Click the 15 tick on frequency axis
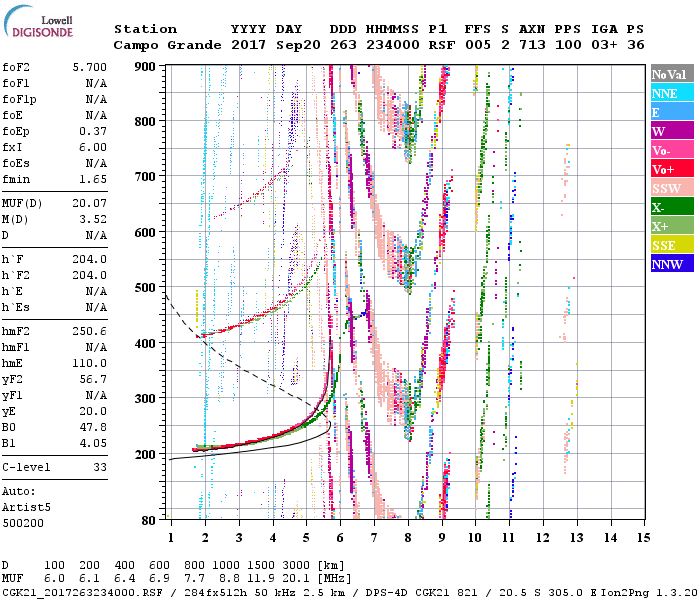Image resolution: width=700 pixels, height=600 pixels. (x=644, y=538)
